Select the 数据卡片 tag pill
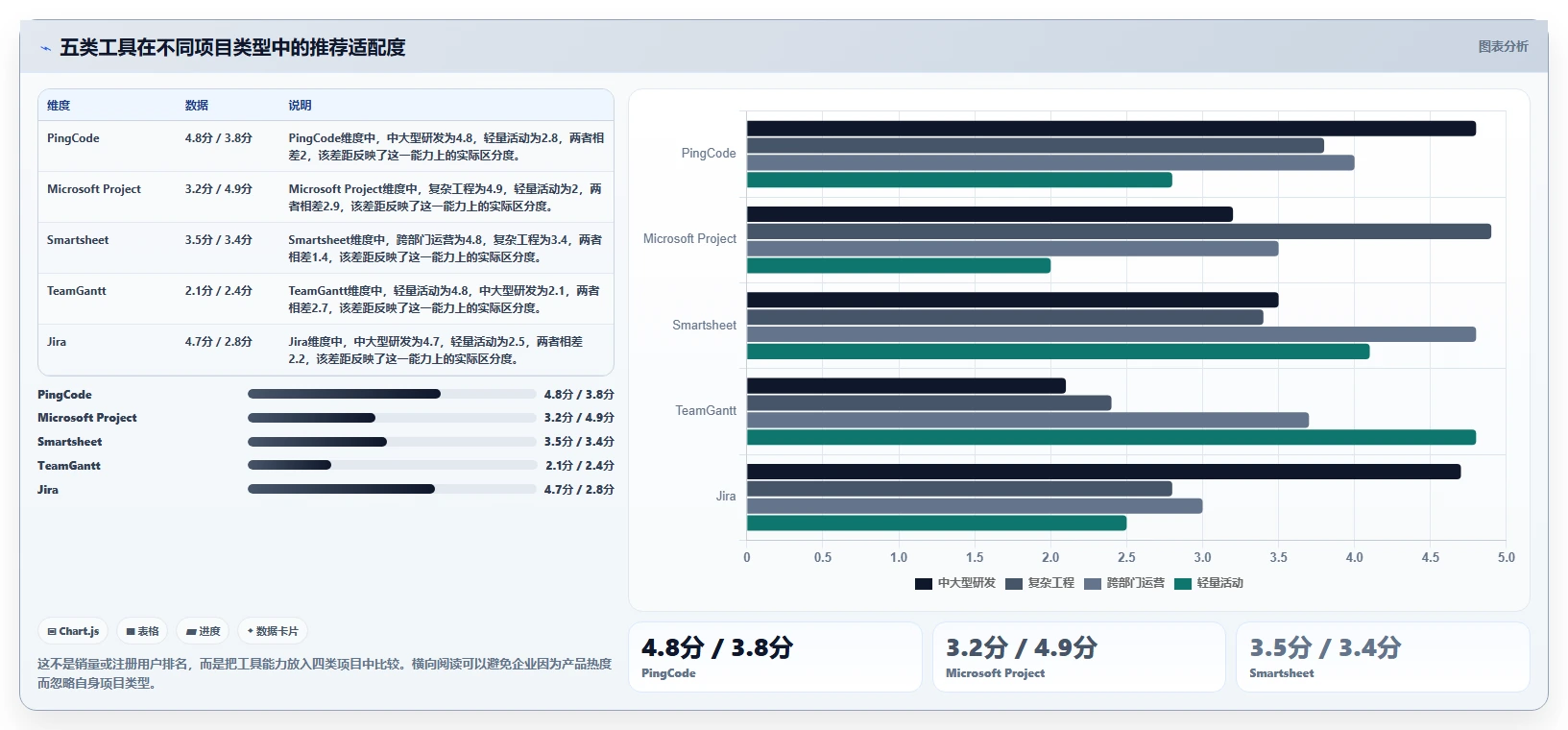Screen dimensions: 1568x730 273,631
